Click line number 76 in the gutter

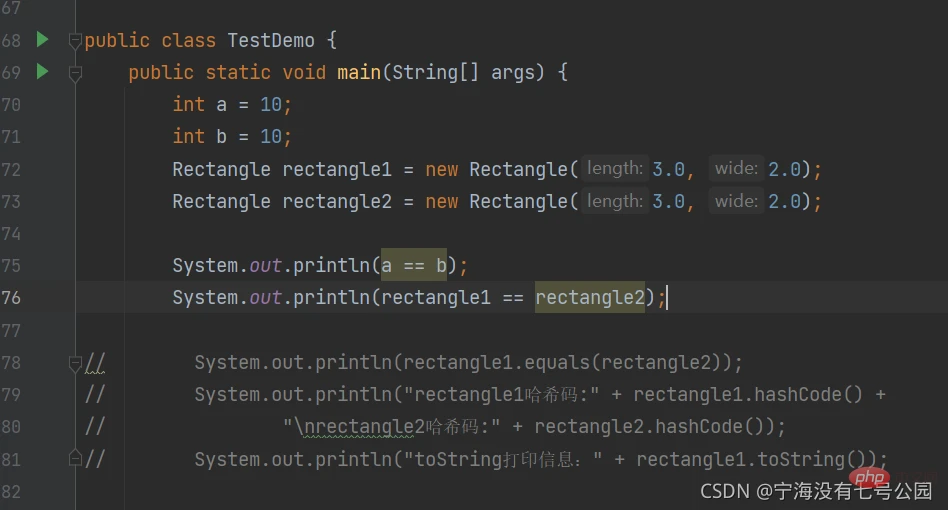(12, 297)
